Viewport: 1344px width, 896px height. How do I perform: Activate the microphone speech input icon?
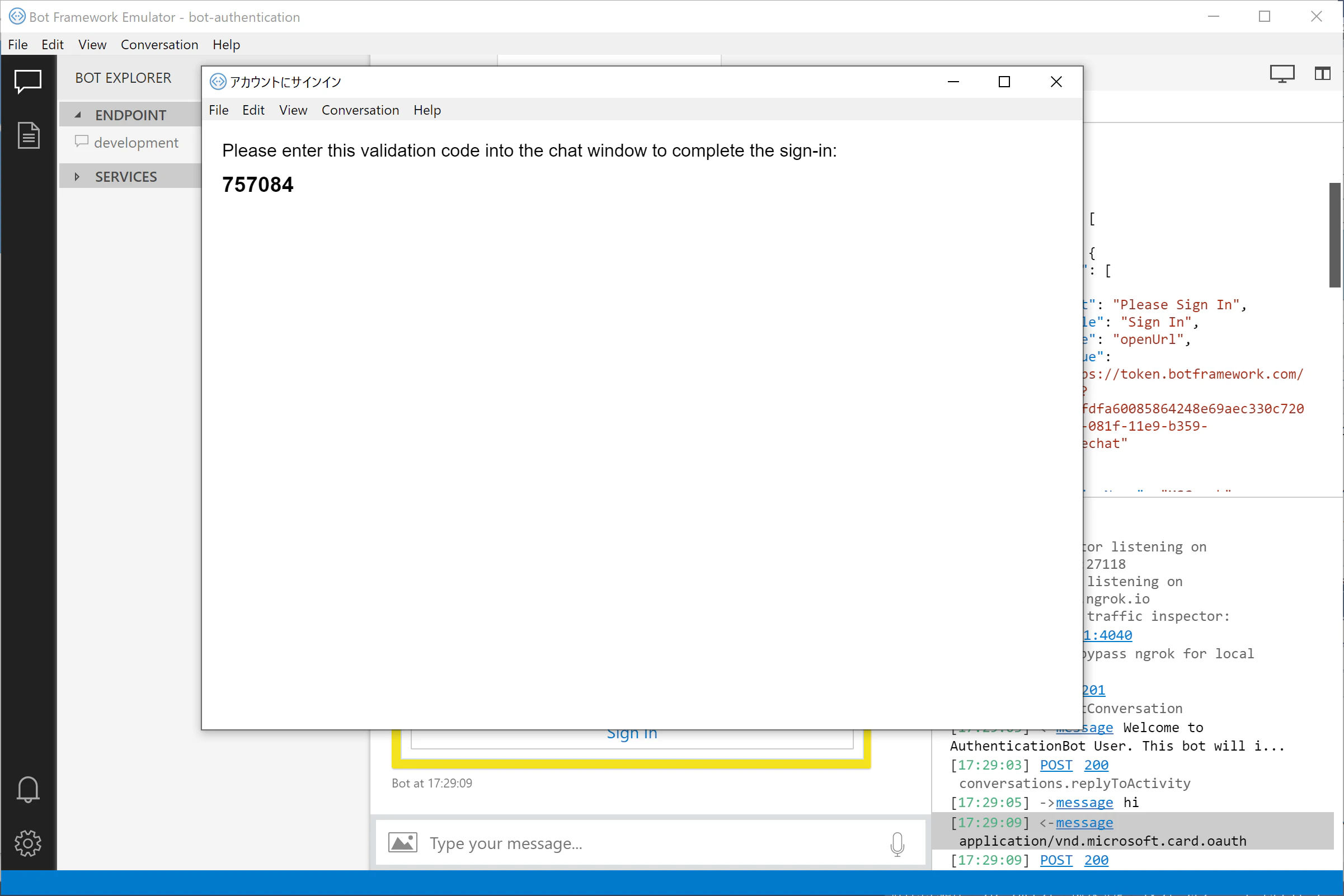(897, 843)
